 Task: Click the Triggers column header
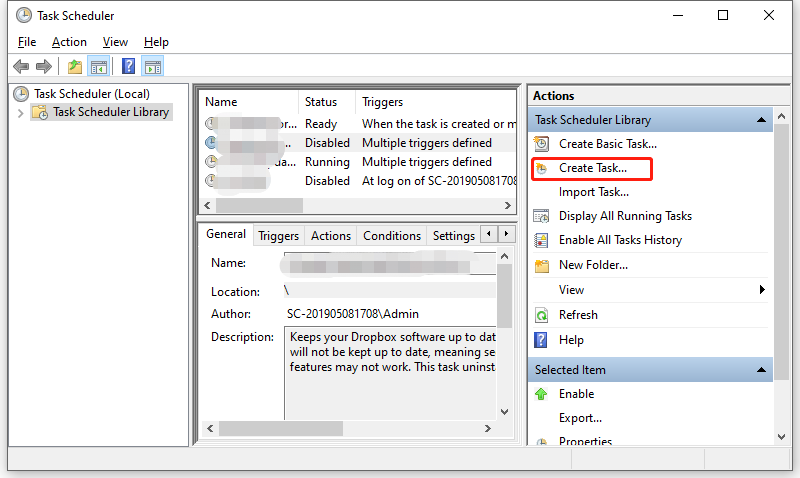[436, 102]
